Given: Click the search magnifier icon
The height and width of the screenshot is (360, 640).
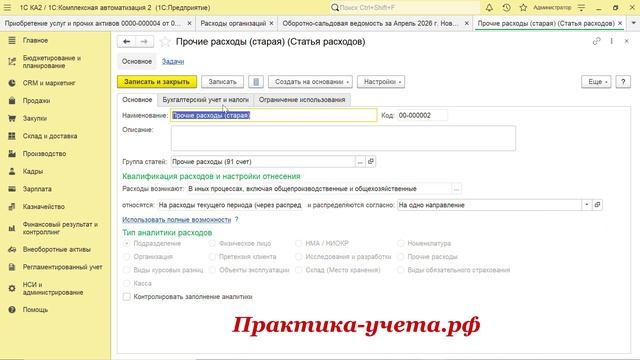Looking at the screenshot, I should [335, 7].
